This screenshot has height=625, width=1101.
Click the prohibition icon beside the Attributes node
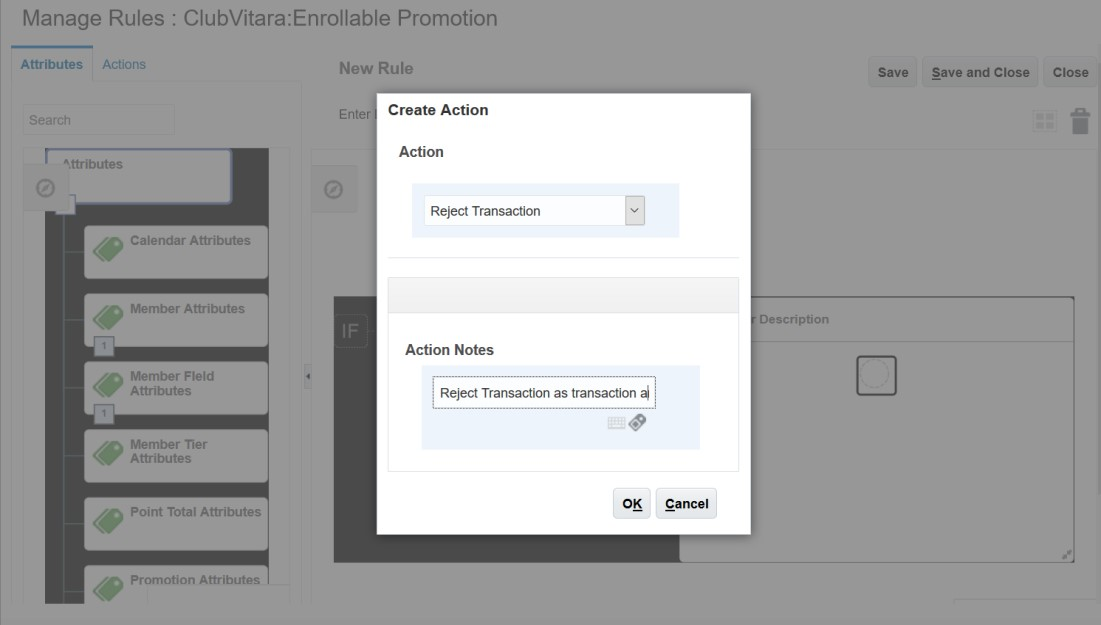[x=44, y=187]
